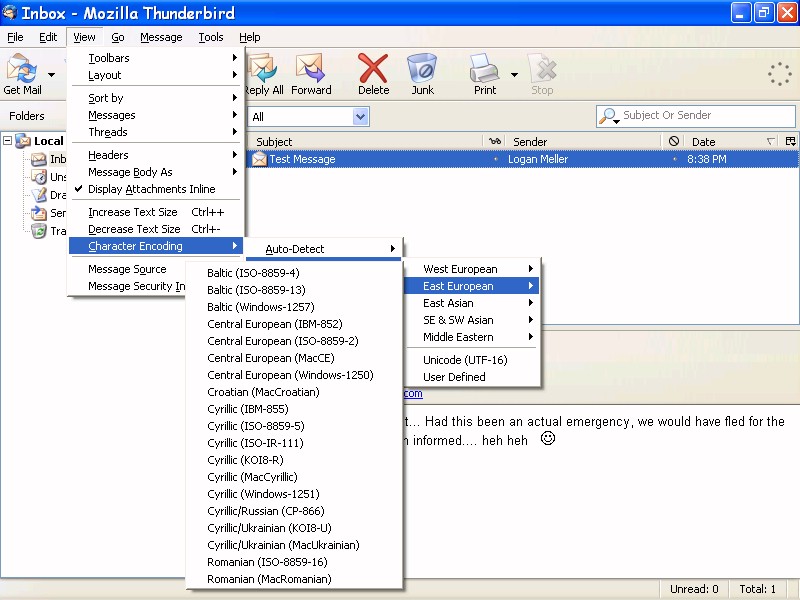Open the Go menu

point(118,37)
